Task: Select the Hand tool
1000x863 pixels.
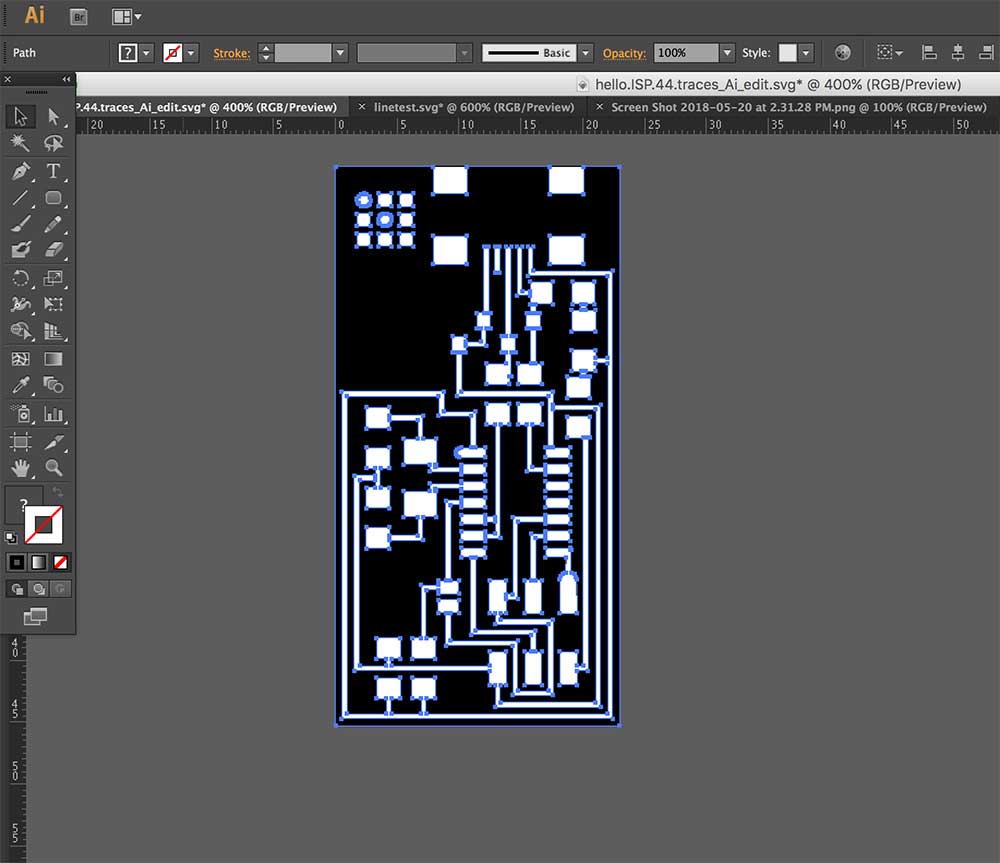Action: (20, 468)
